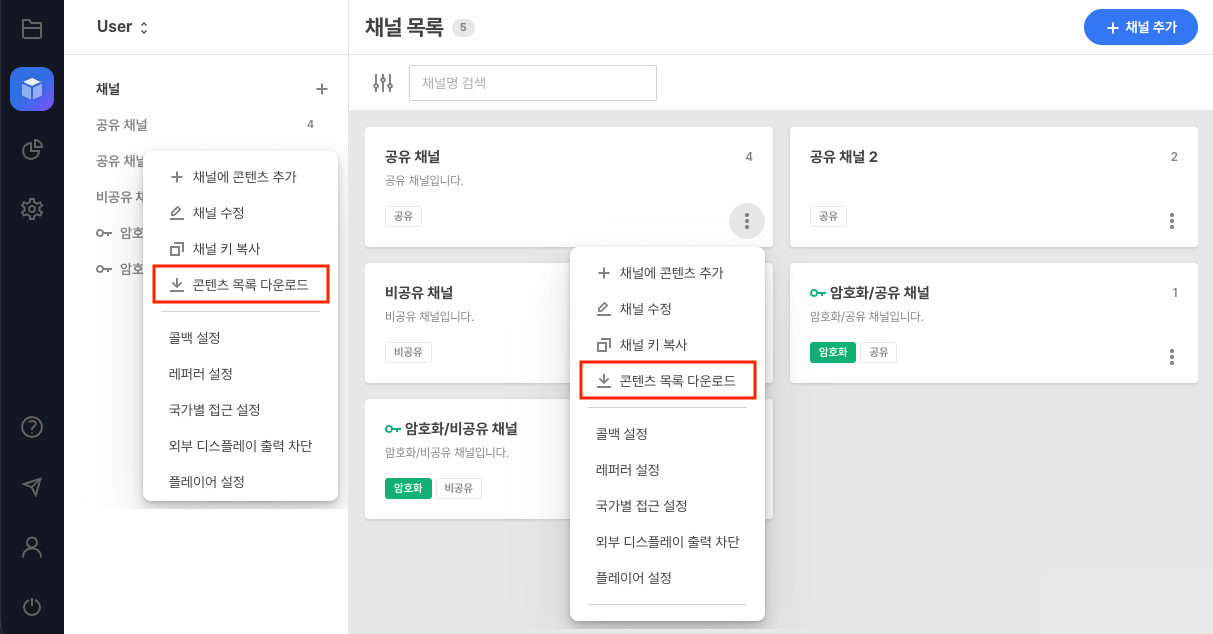The height and width of the screenshot is (634, 1213).
Task: Click the key icon on the 암호화/공유 채널 card
Action: coord(815,293)
